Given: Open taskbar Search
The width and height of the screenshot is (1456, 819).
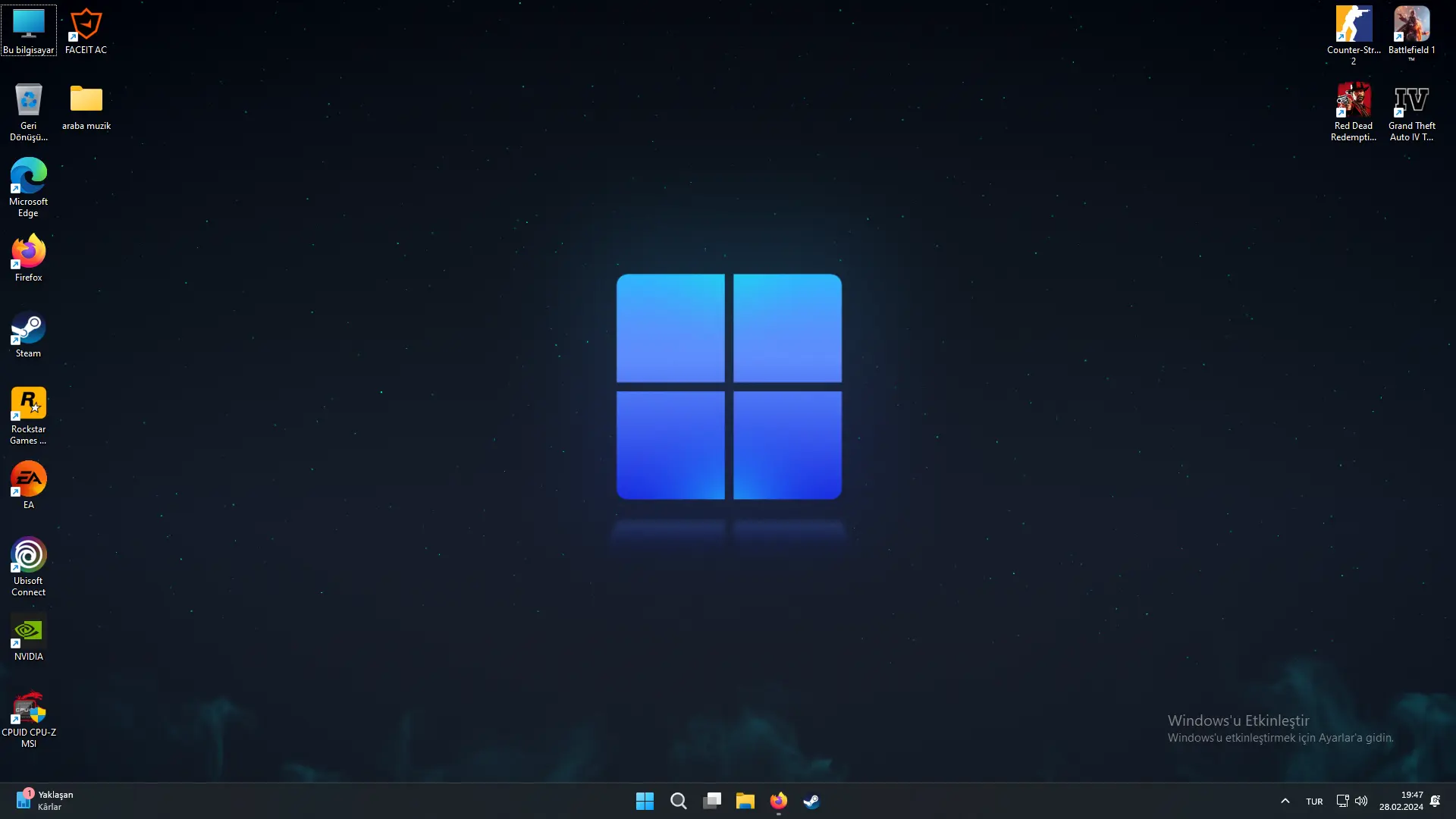Looking at the screenshot, I should pyautogui.click(x=679, y=801).
